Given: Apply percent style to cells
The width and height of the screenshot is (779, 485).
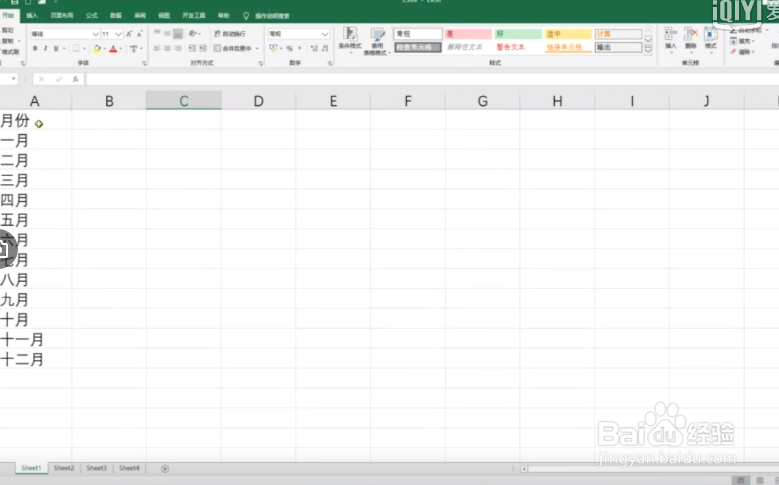Looking at the screenshot, I should point(290,48).
